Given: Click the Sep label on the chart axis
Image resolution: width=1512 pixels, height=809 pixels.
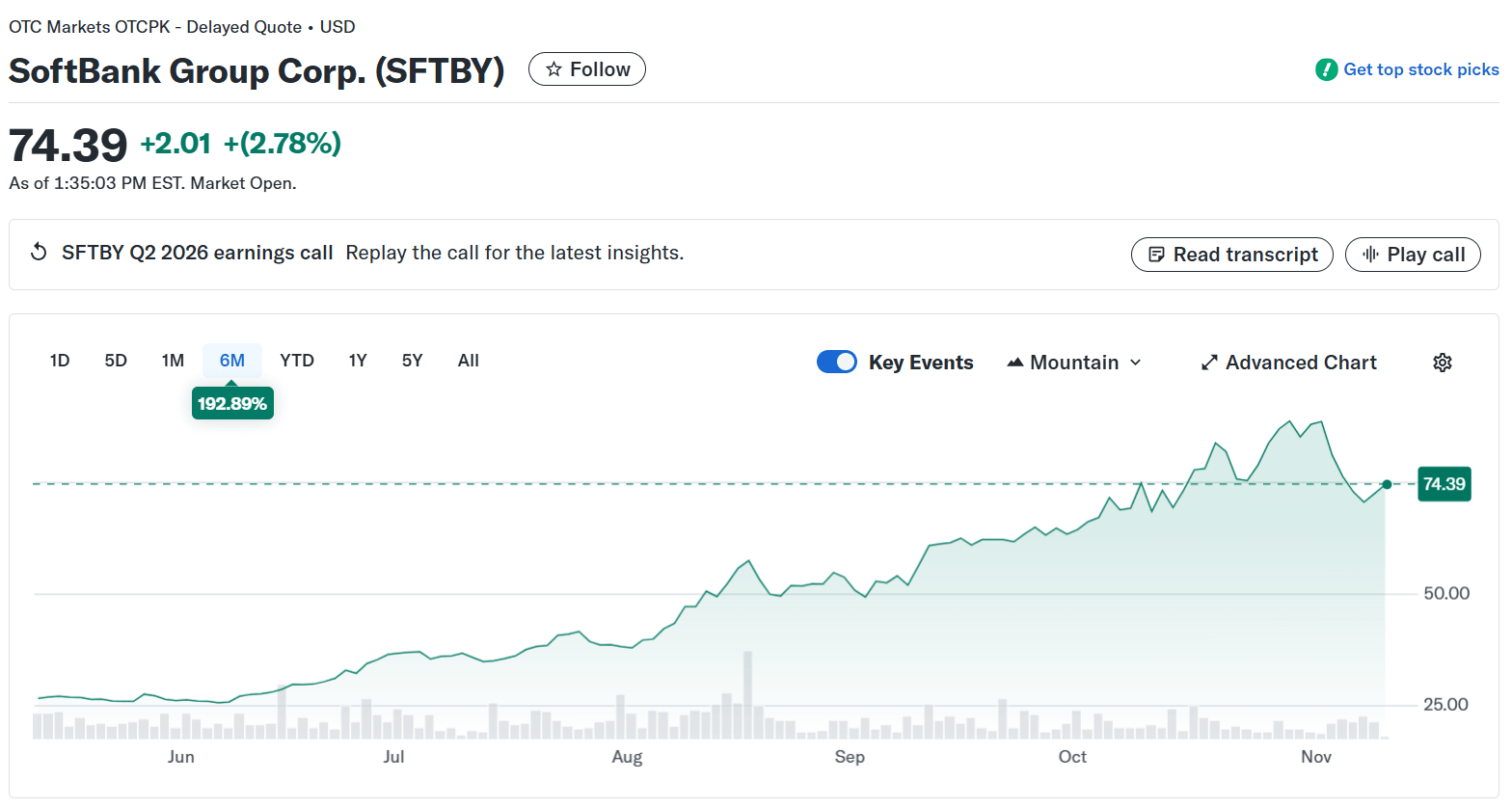Looking at the screenshot, I should coord(850,757).
